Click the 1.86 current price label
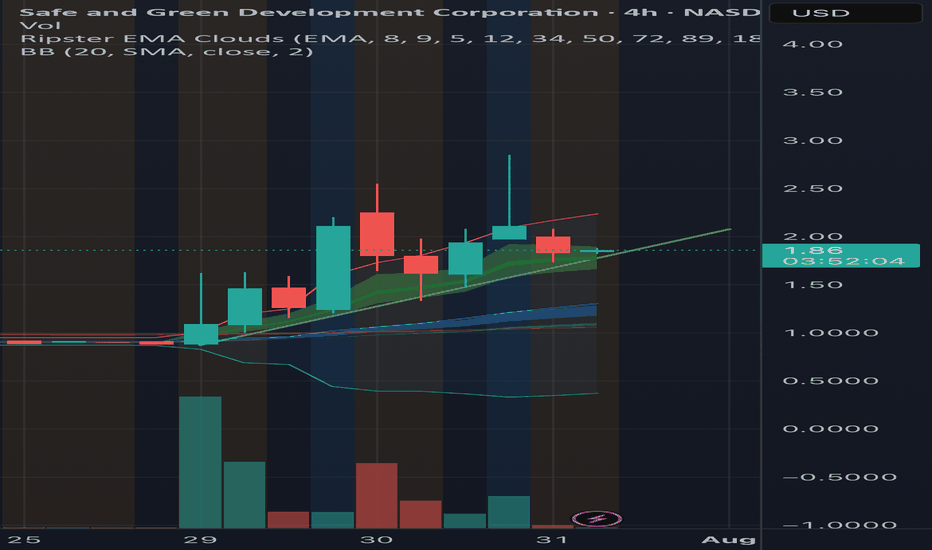Viewport: 932px width, 550px height. tap(840, 255)
